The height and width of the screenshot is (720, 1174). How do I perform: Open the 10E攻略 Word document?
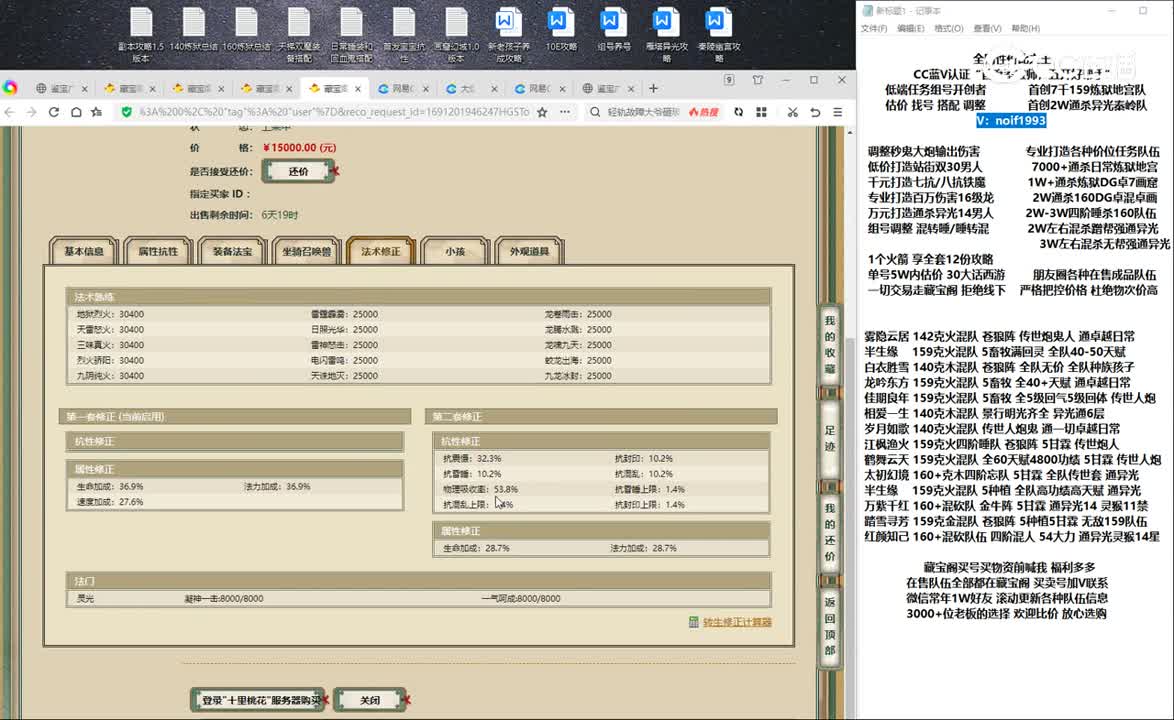click(561, 30)
